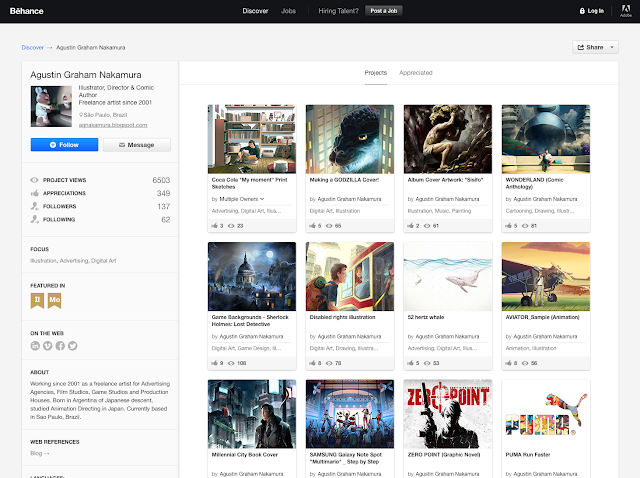This screenshot has width=640, height=478.
Task: Click the Agustin Graham Nakamura profile avatar
Action: 51,106
